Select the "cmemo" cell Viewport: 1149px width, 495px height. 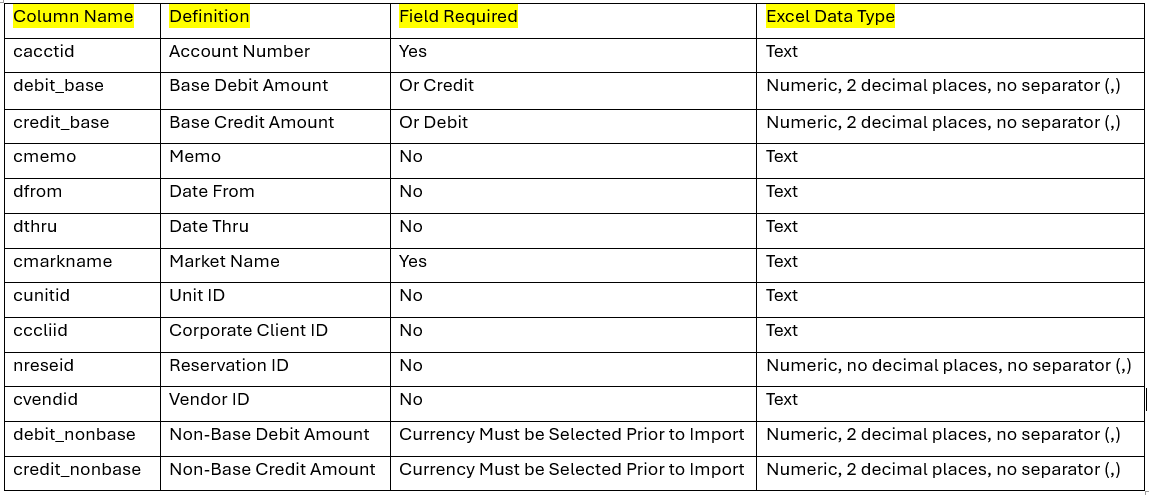(44, 156)
